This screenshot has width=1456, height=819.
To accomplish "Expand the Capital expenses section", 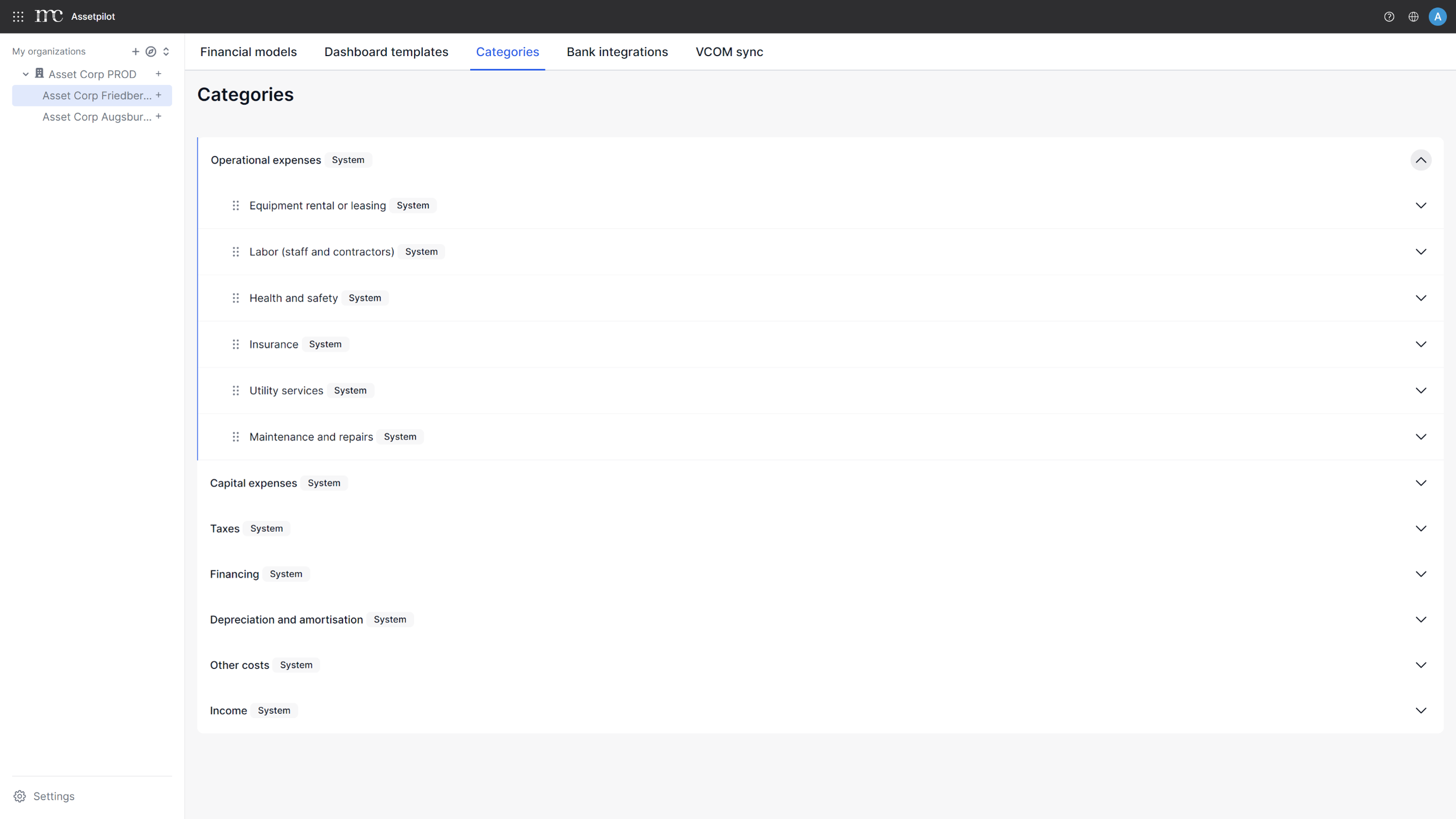I will tap(1421, 483).
